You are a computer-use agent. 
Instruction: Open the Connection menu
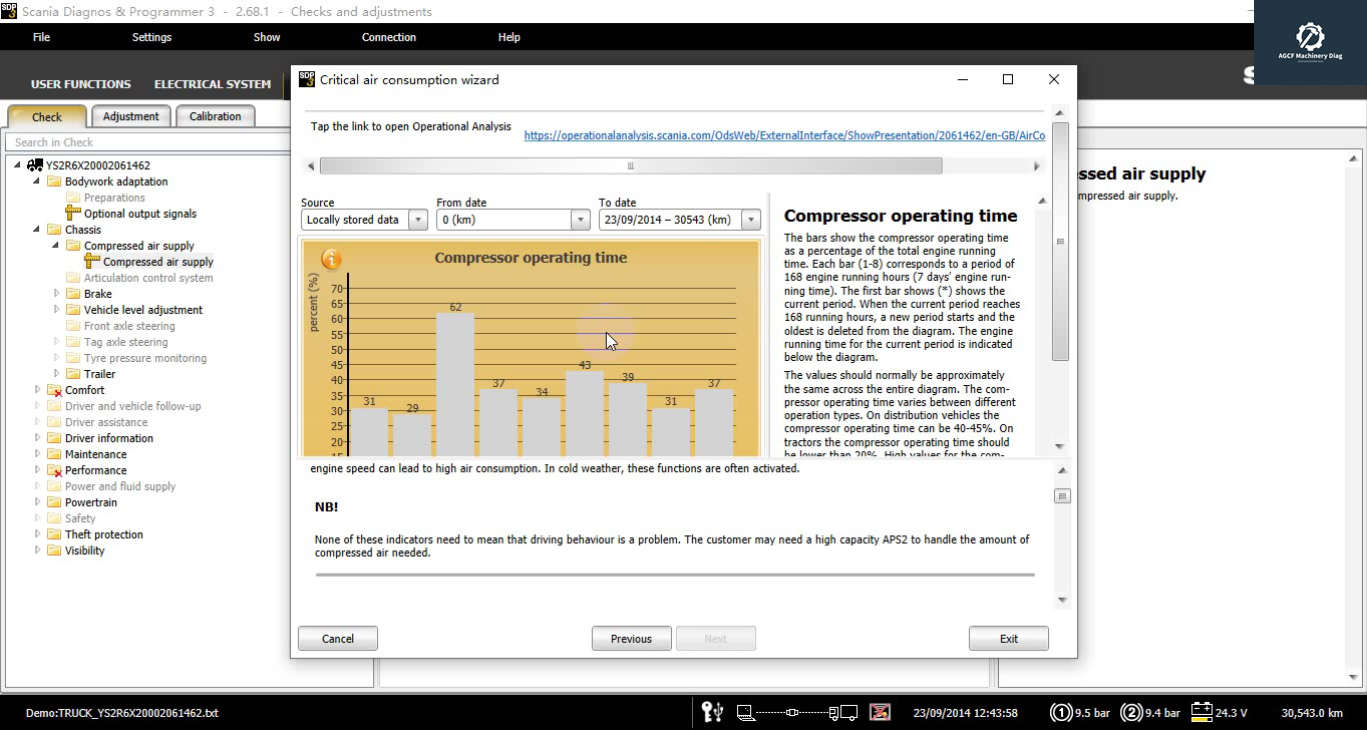(x=389, y=37)
